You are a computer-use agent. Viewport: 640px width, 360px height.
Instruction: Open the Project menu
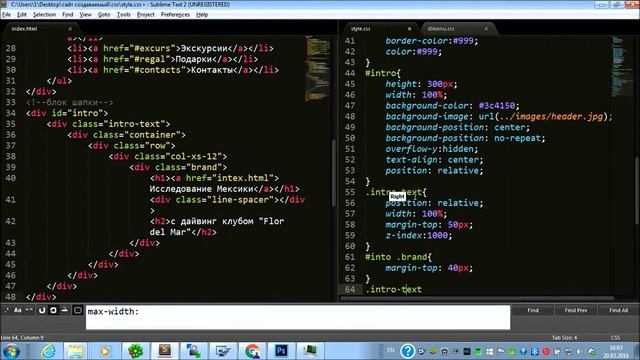[146, 15]
